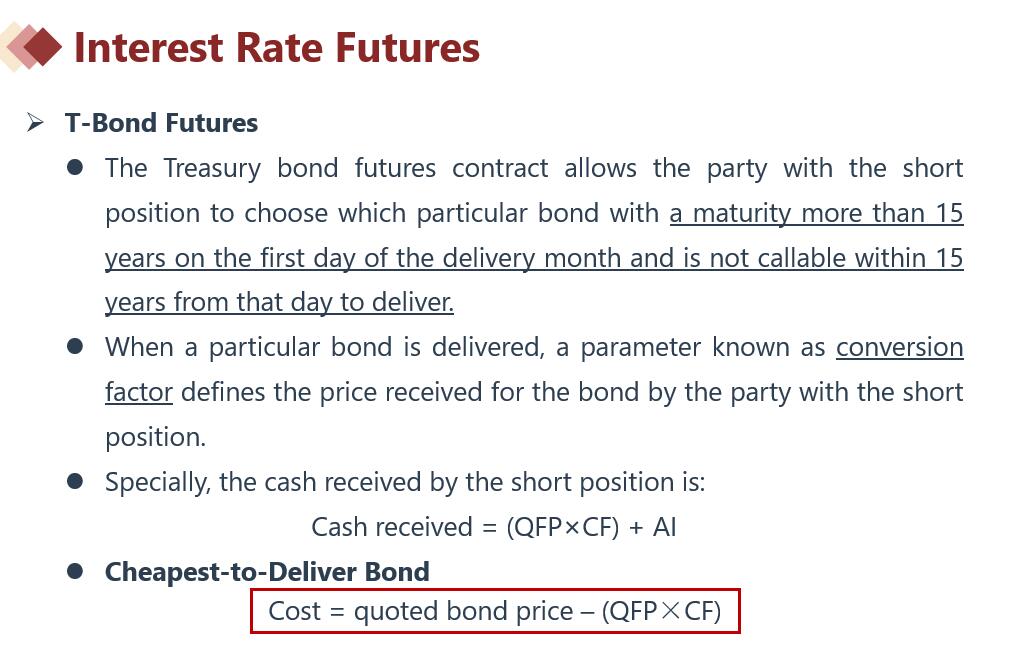The width and height of the screenshot is (1021, 666).
Task: Click underlined 'conversion' text
Action: click(900, 347)
